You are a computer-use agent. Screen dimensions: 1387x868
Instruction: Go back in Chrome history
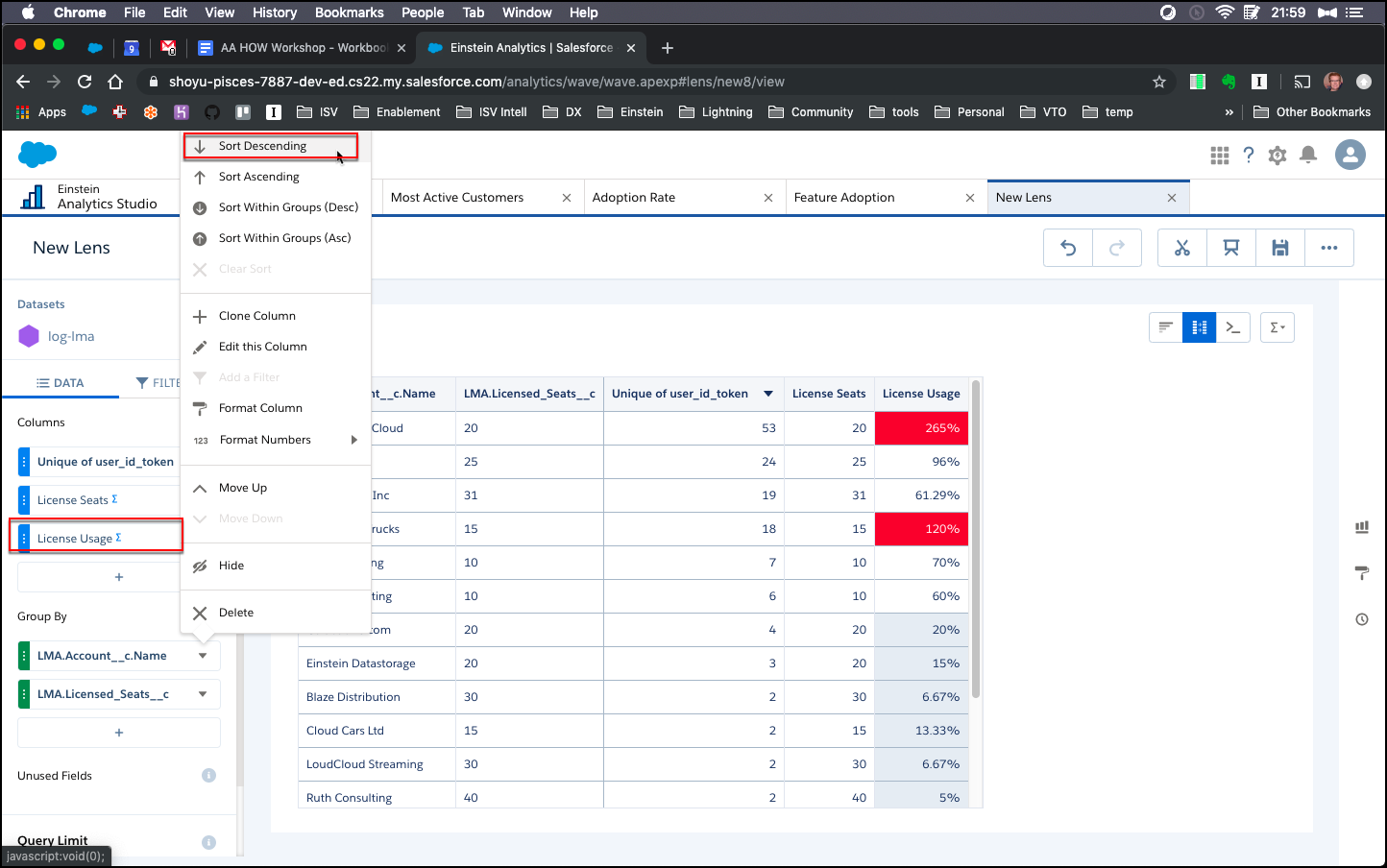click(x=23, y=82)
